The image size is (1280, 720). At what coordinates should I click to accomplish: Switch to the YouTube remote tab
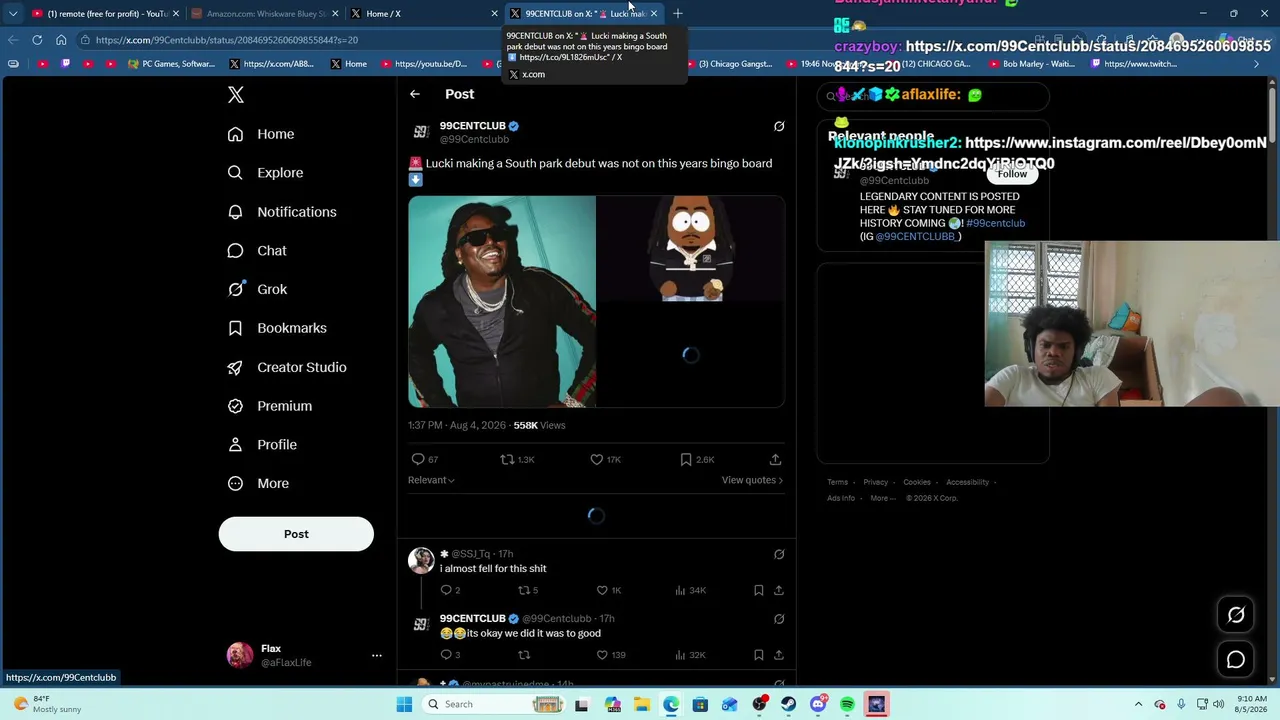point(103,14)
